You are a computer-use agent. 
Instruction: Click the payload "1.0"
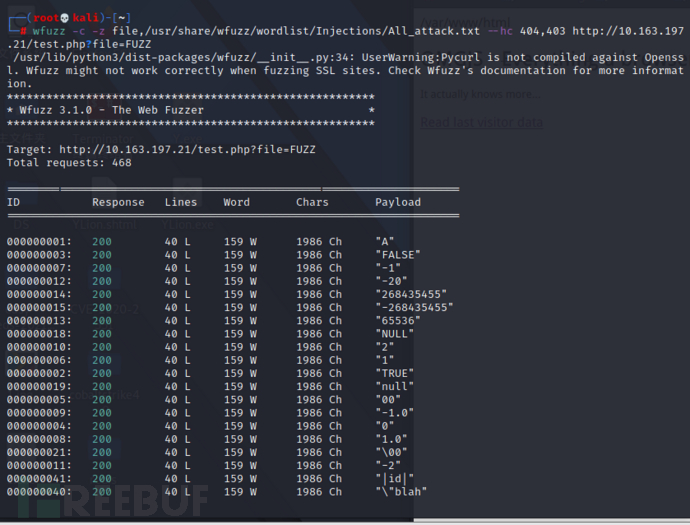(x=391, y=439)
